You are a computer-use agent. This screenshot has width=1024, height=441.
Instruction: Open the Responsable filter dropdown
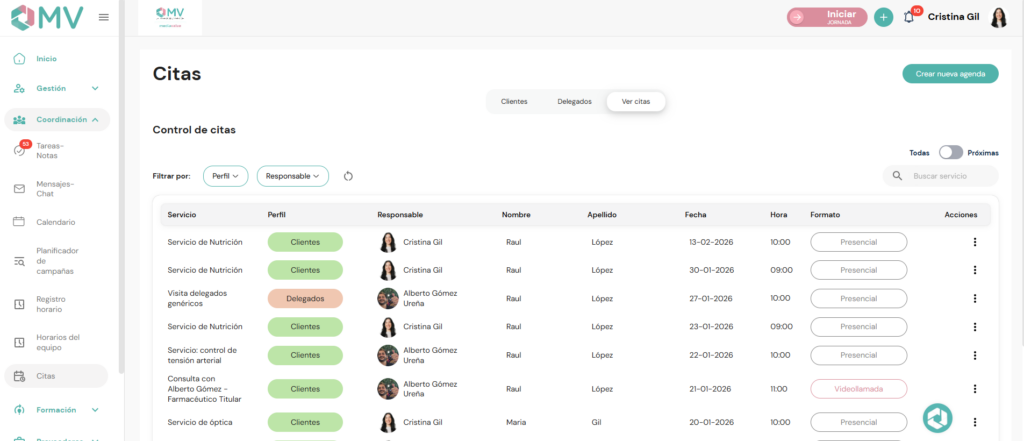[292, 176]
